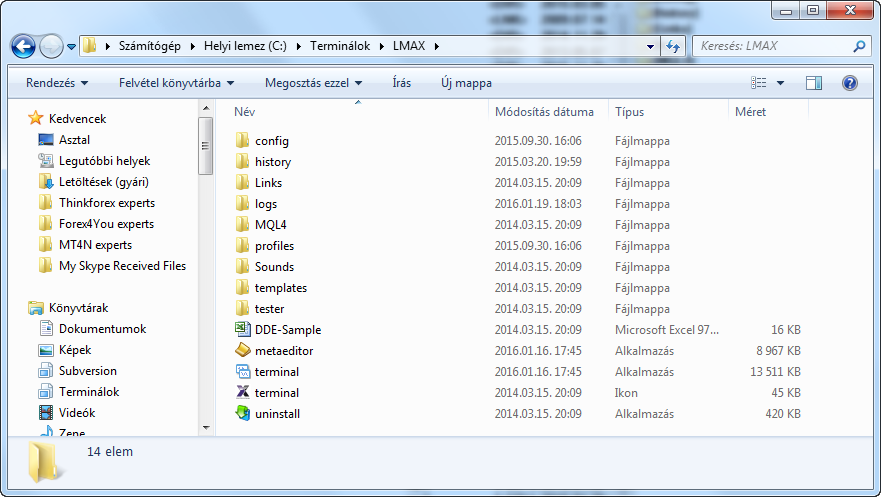Select Kedvencek in navigation pane

pos(78,118)
